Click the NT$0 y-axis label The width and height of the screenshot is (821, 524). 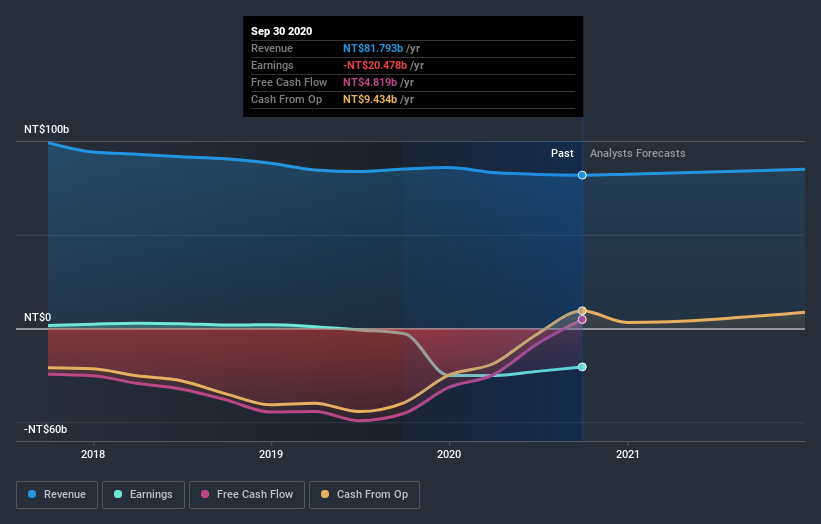coord(38,317)
